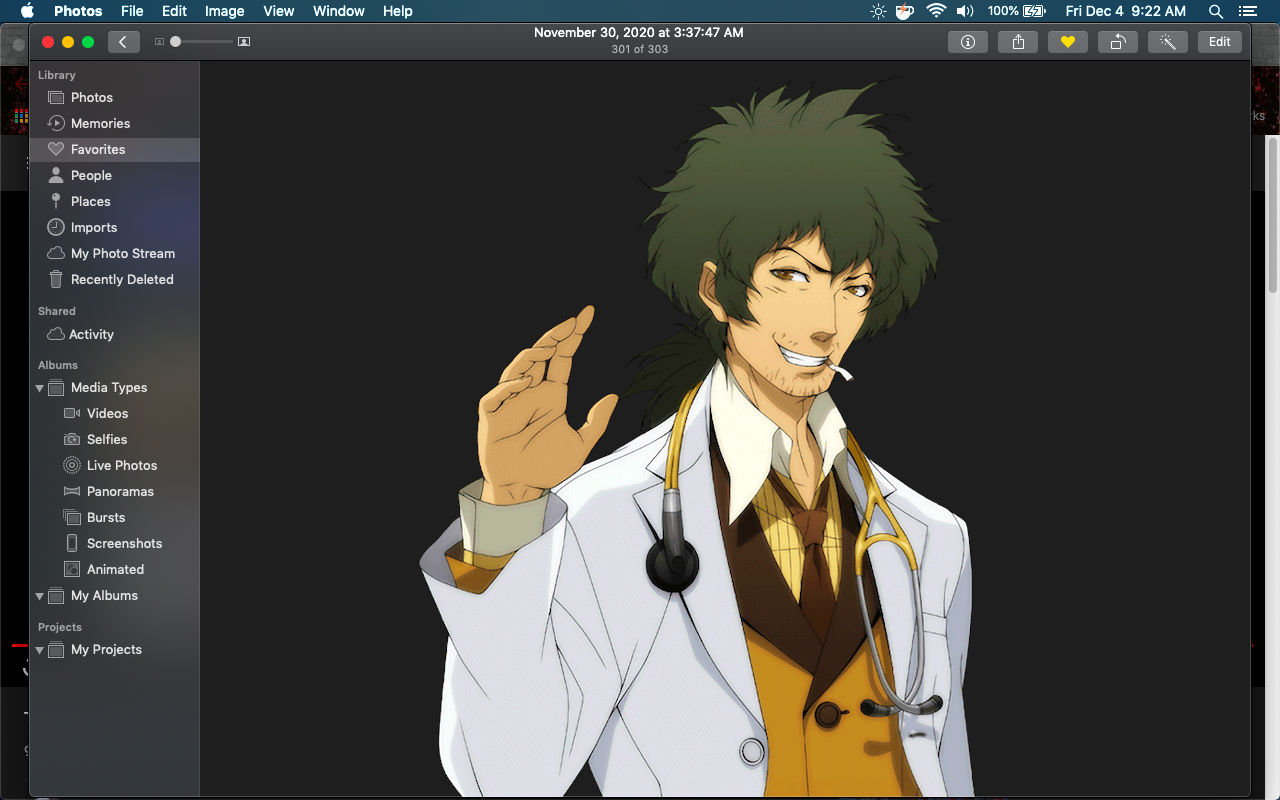The height and width of the screenshot is (800, 1280).
Task: Show photo info with the Info button
Action: 968,42
